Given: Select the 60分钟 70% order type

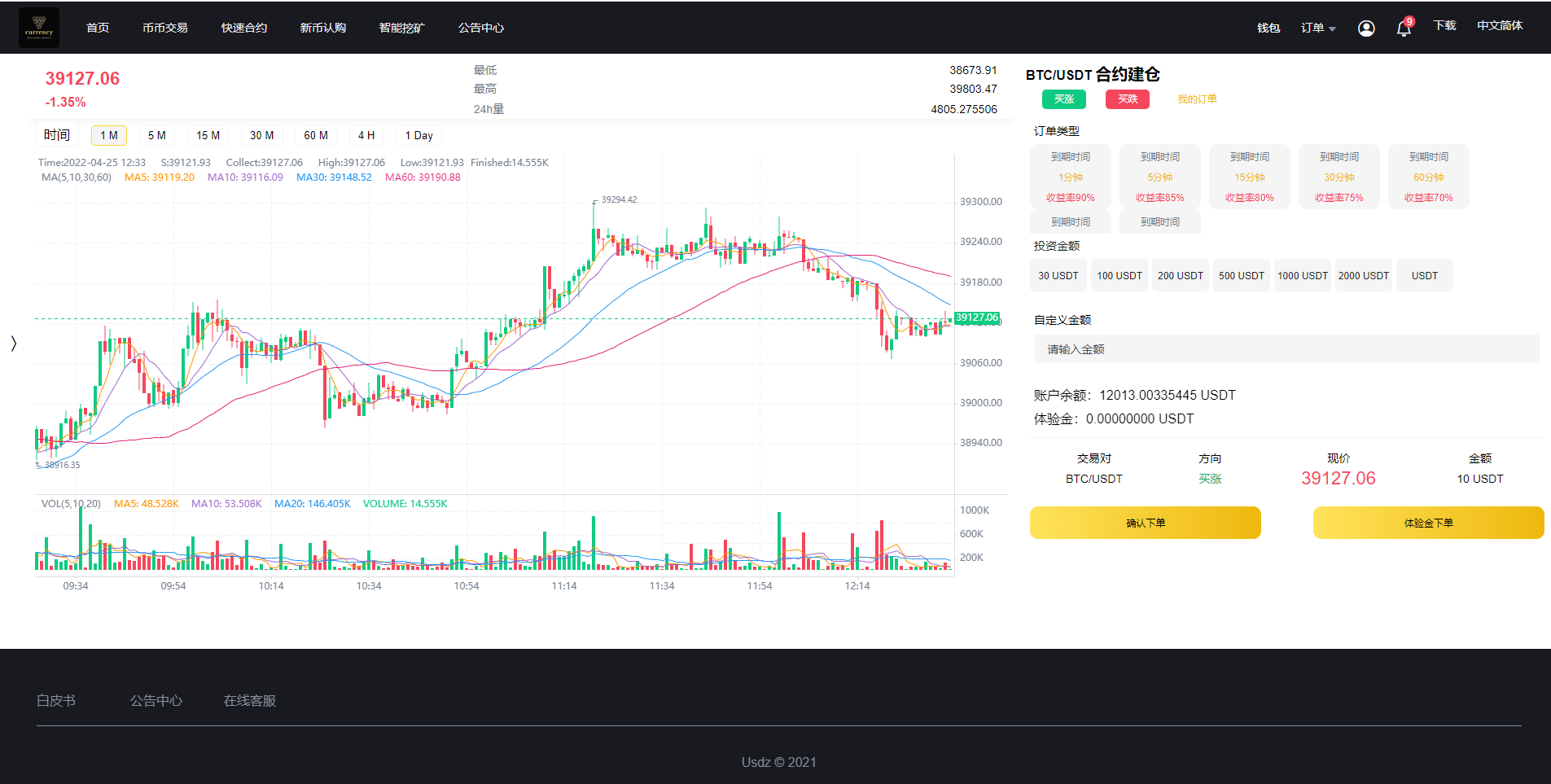Looking at the screenshot, I should click(1428, 177).
